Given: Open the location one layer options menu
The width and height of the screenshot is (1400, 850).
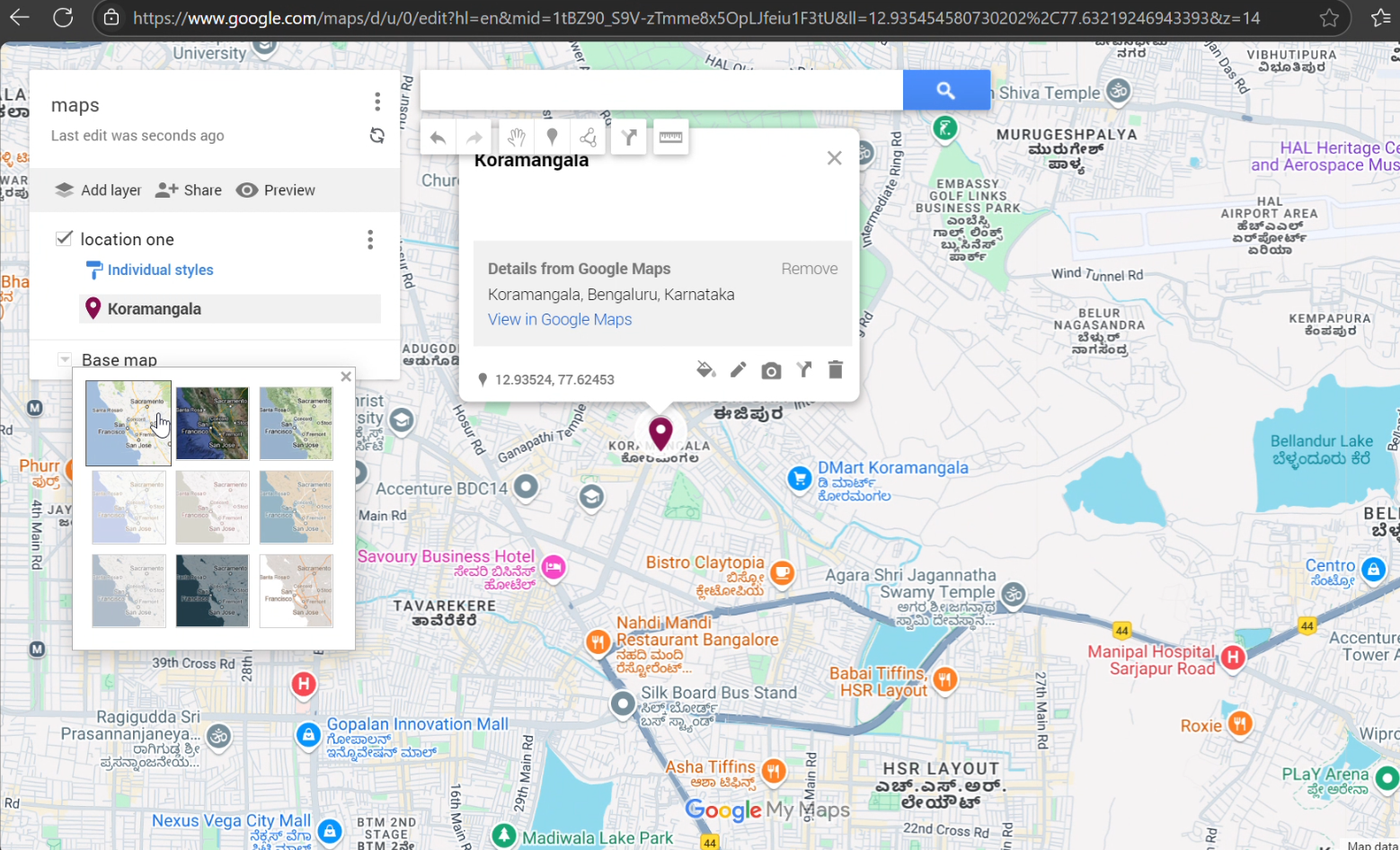Looking at the screenshot, I should click(x=369, y=239).
